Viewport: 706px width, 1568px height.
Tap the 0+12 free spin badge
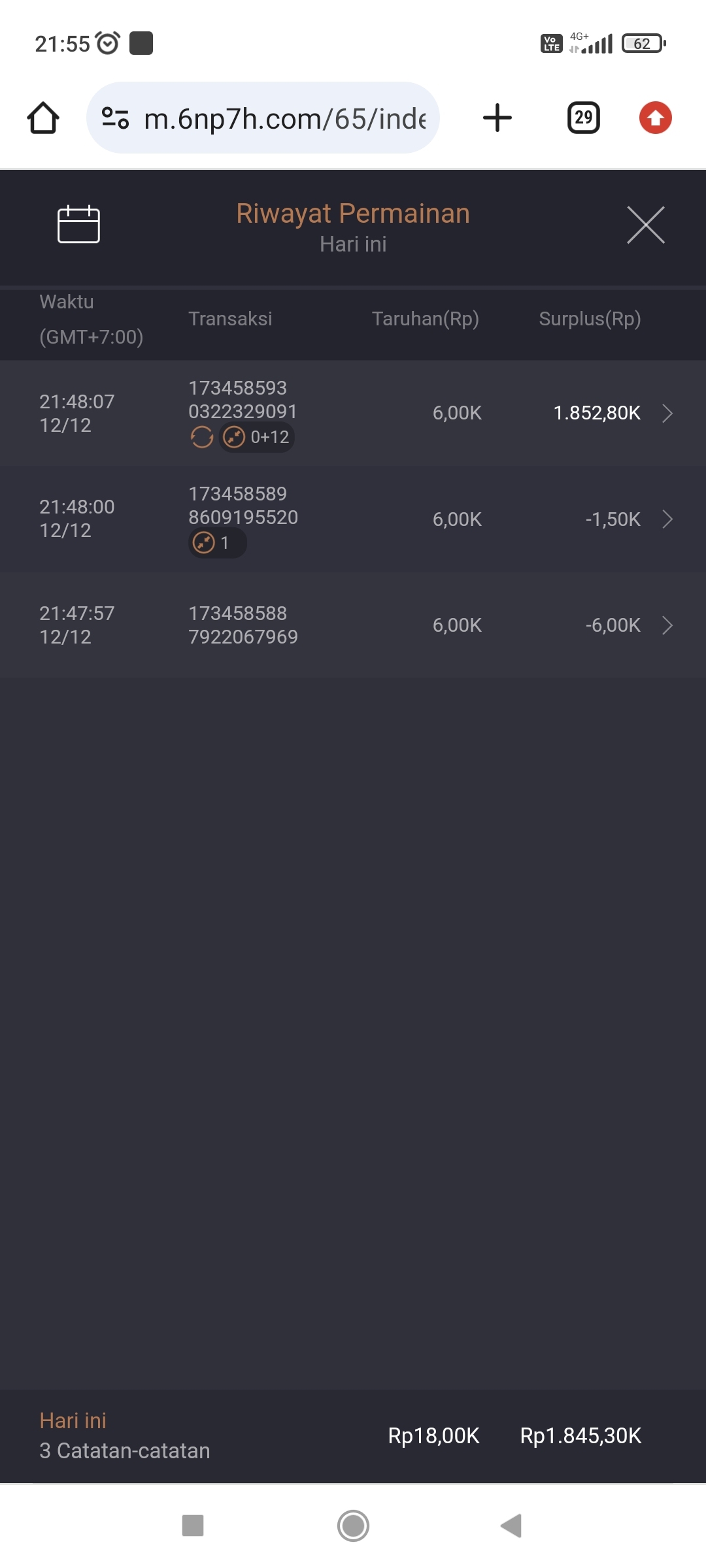coord(257,437)
